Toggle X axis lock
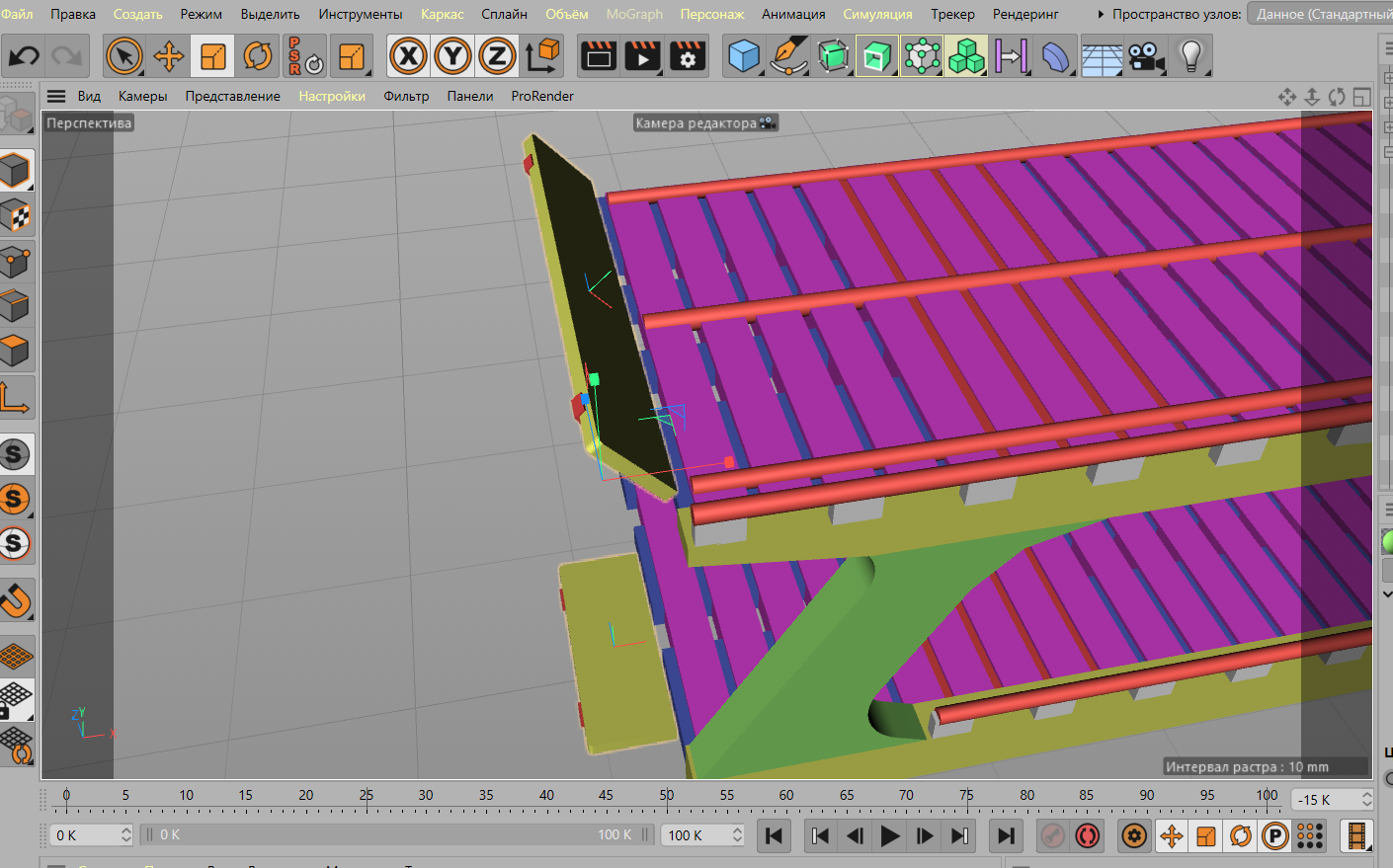The height and width of the screenshot is (868, 1393). [408, 56]
